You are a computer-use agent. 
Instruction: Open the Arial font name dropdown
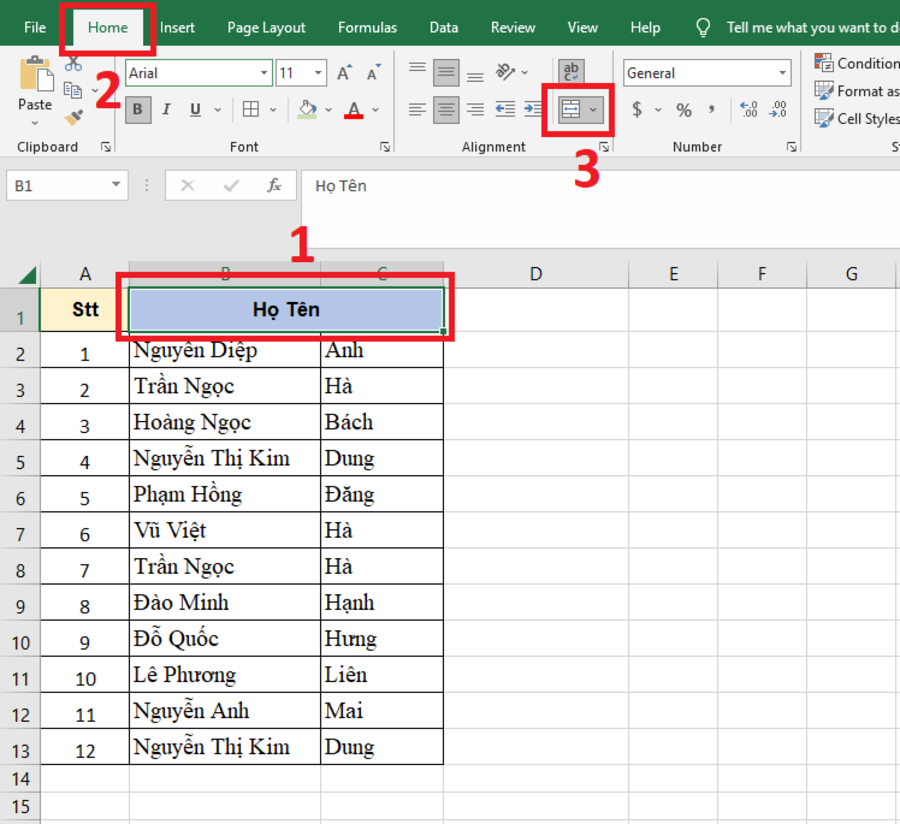pyautogui.click(x=264, y=73)
